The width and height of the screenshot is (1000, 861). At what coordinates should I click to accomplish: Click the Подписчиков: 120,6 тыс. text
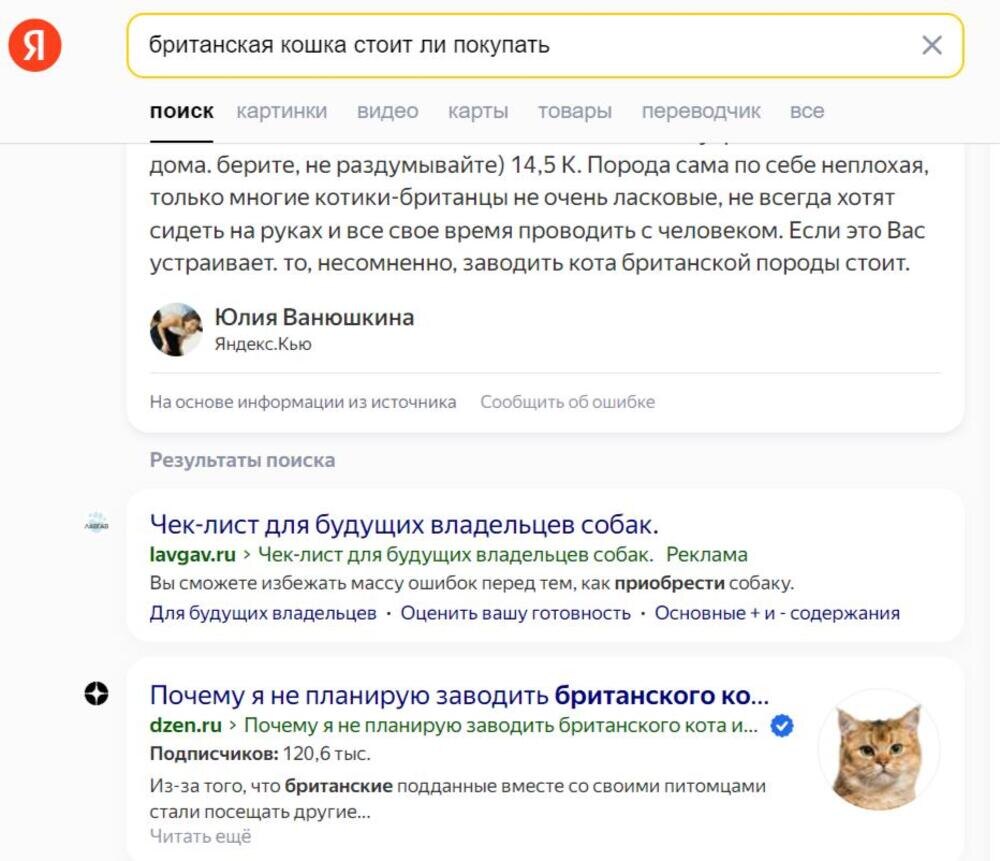(260, 754)
